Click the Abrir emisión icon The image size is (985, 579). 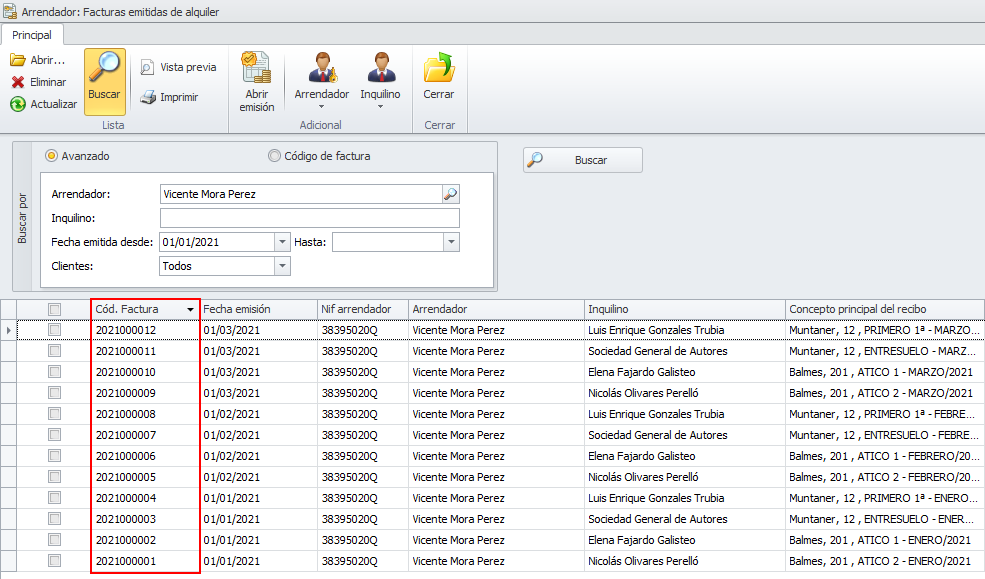pyautogui.click(x=256, y=70)
